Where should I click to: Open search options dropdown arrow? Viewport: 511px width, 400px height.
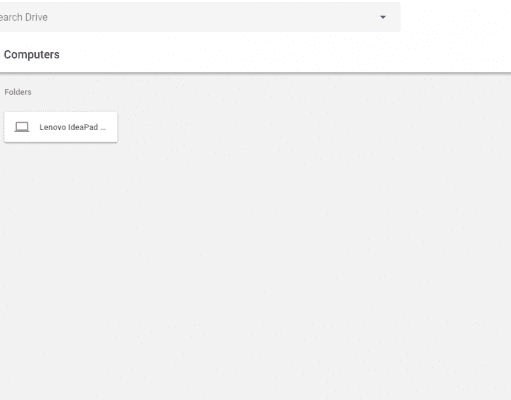point(383,17)
